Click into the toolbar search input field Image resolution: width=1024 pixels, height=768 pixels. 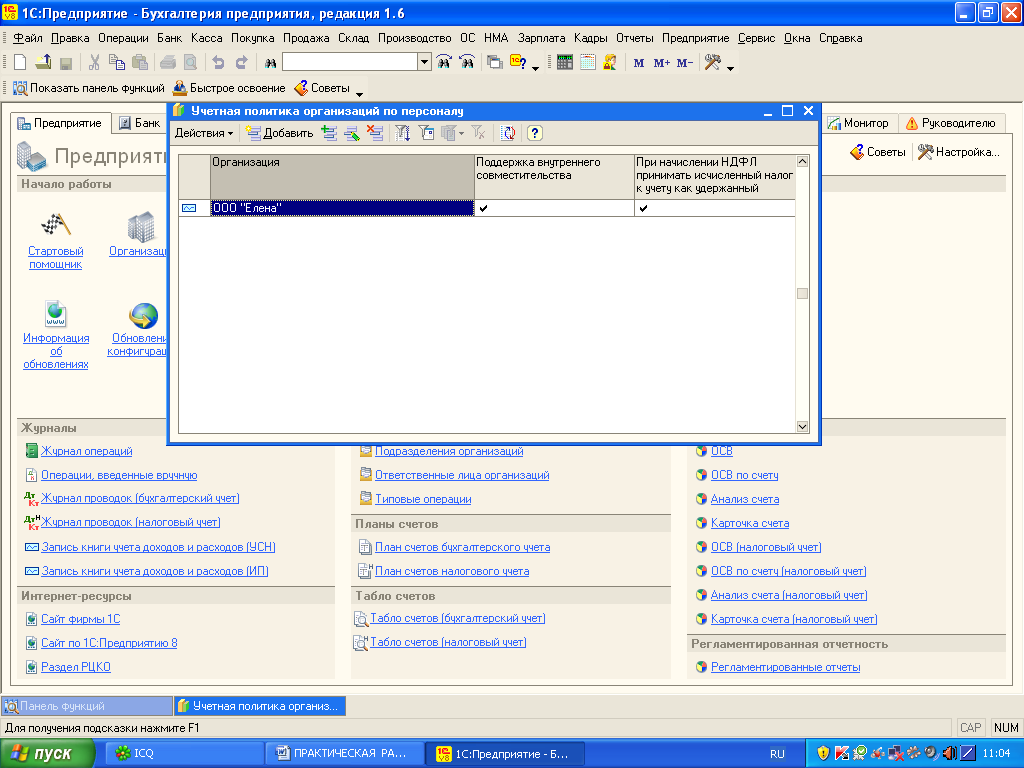[350, 62]
